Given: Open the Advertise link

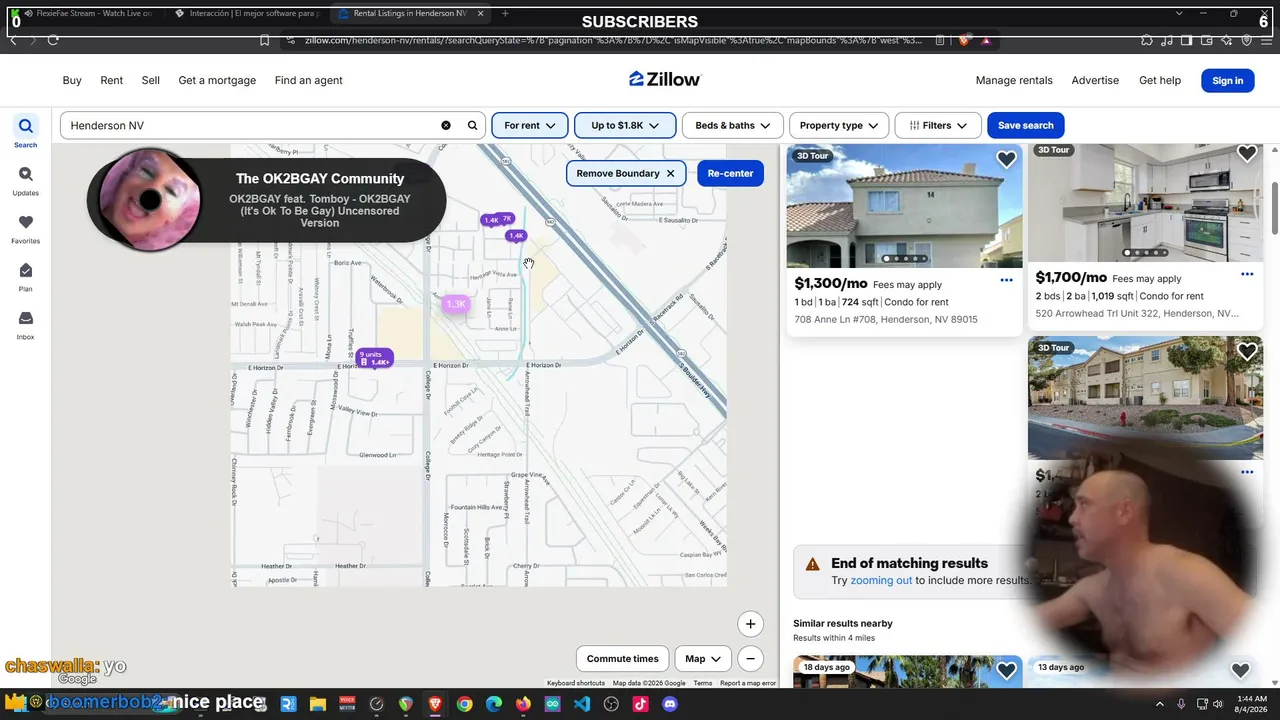Looking at the screenshot, I should pos(1095,80).
